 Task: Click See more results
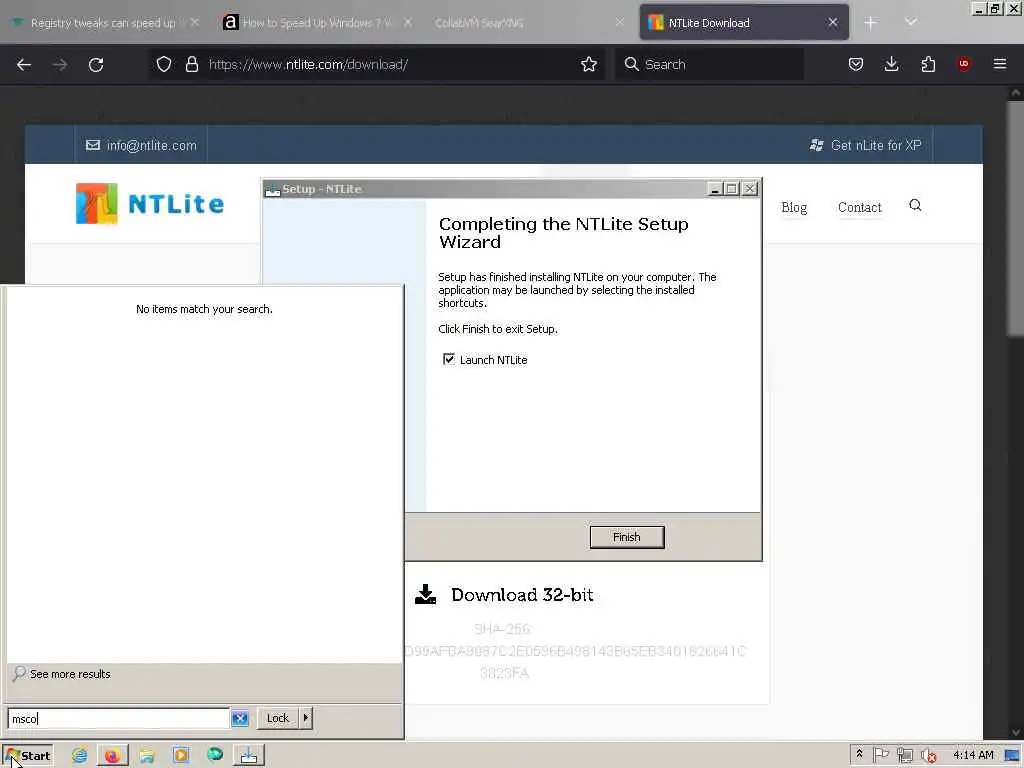tap(70, 674)
